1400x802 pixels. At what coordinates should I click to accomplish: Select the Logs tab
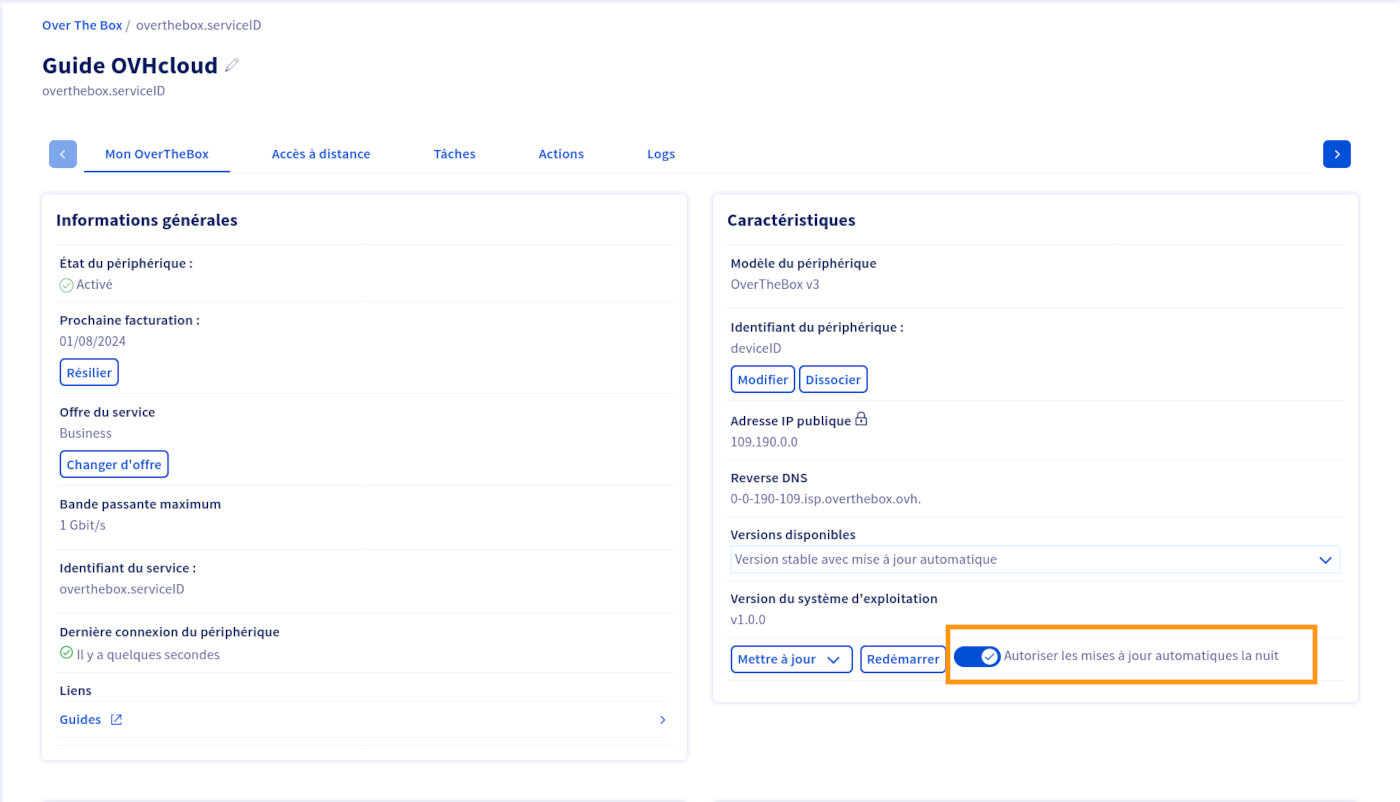tap(661, 154)
